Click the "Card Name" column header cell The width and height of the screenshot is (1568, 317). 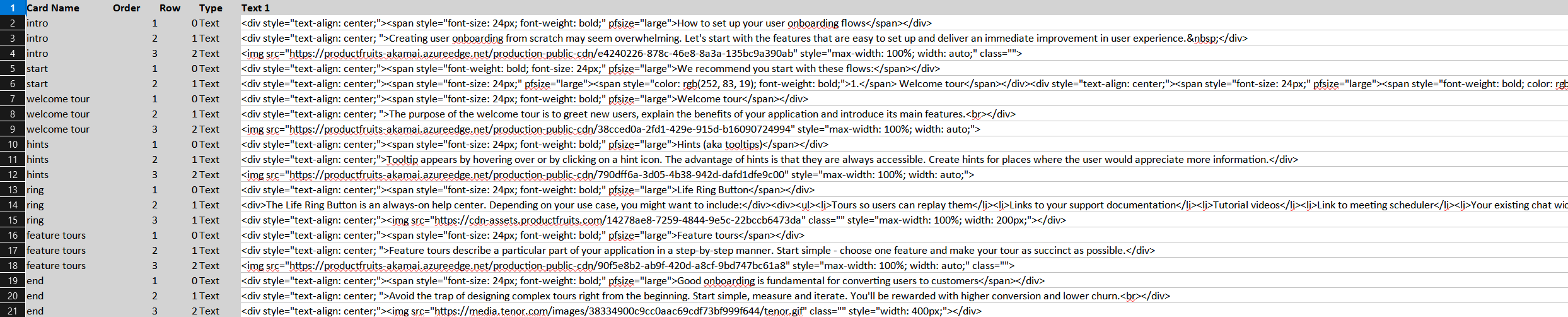click(x=53, y=8)
